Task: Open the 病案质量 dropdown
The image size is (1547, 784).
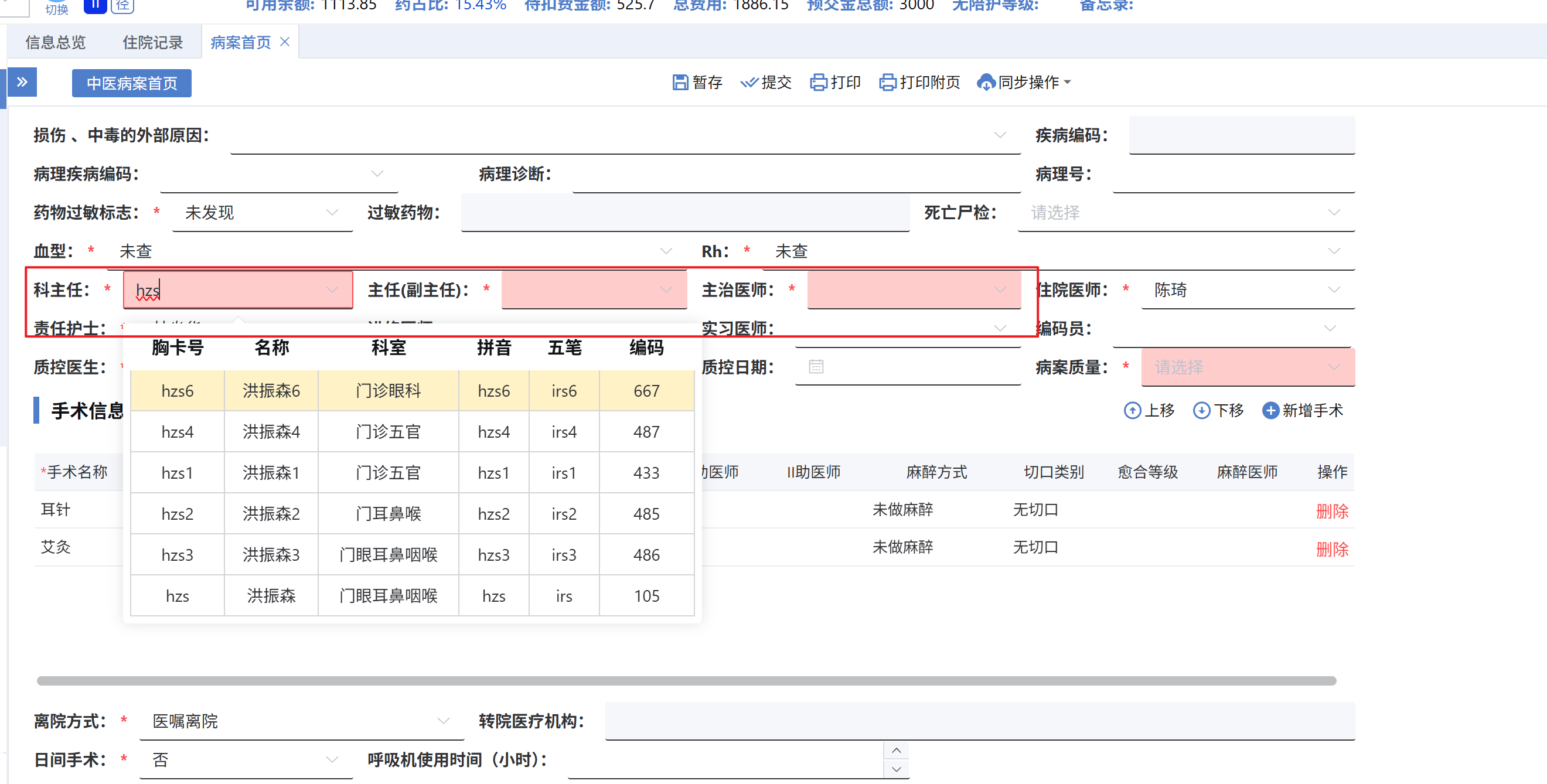Action: coord(1333,367)
